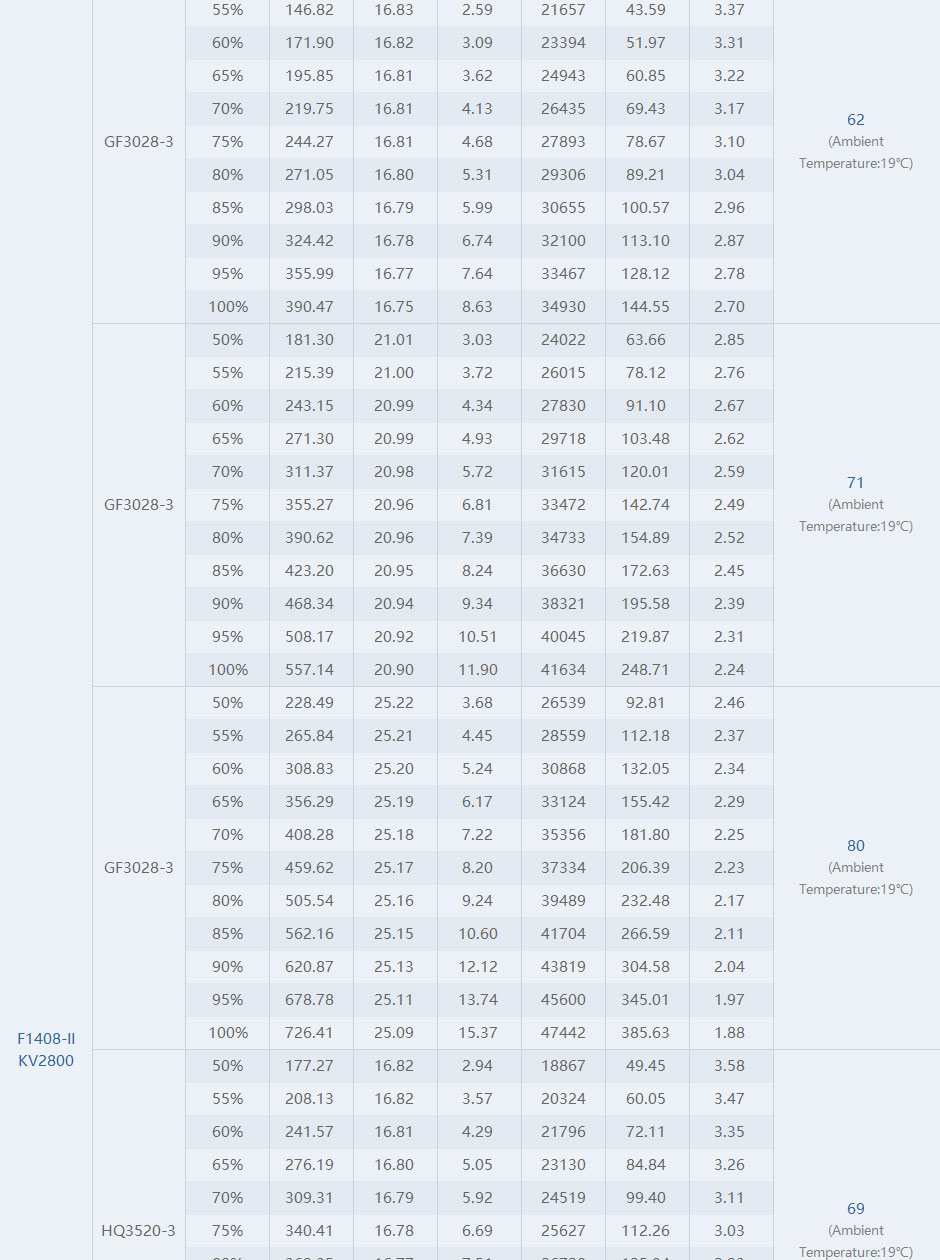Click the 15.37 current value
940x1260 pixels.
click(x=478, y=1033)
